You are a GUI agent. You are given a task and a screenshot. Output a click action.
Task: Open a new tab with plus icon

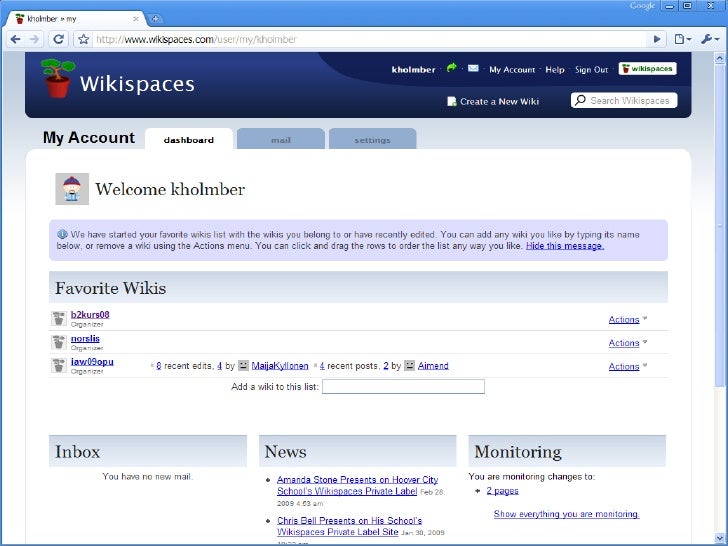tap(156, 19)
